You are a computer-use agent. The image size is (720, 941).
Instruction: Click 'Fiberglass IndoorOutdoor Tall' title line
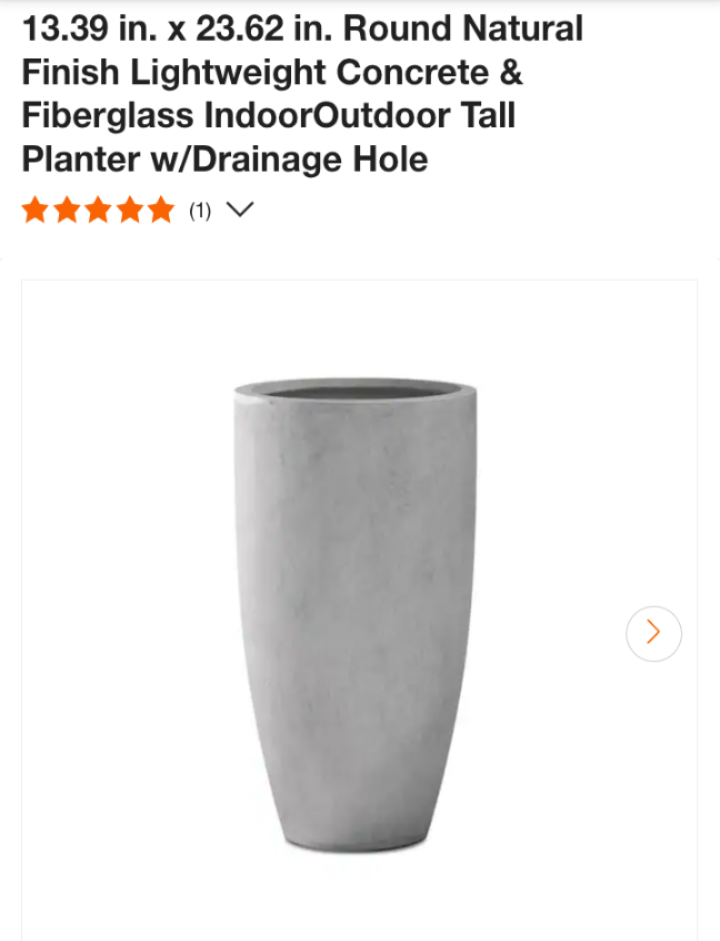pos(269,115)
